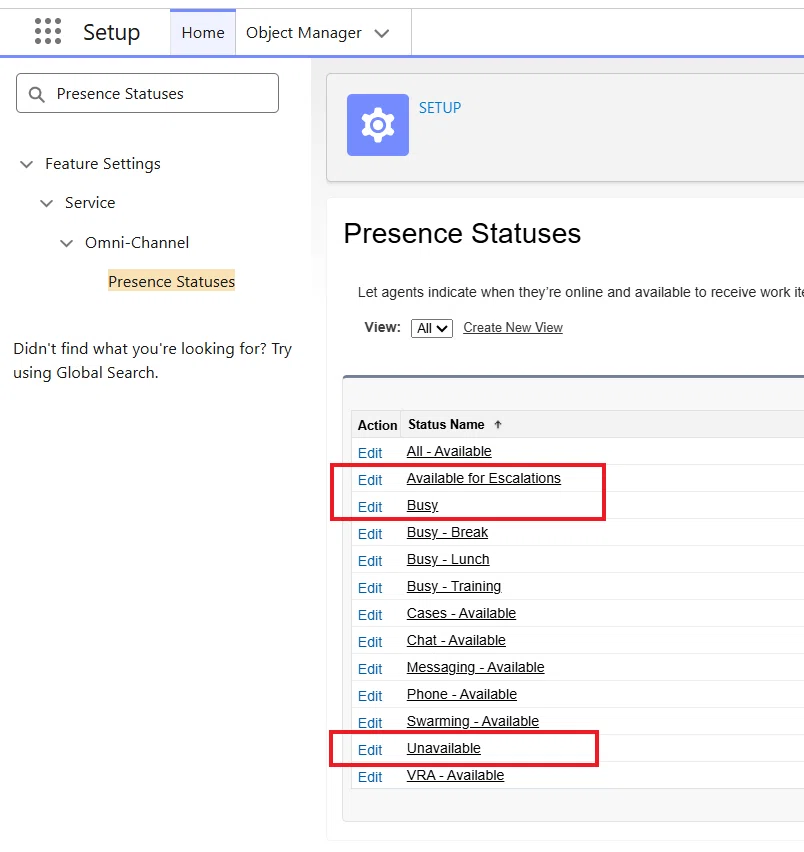Select Presence Statuses in the sidebar tree
Image resolution: width=804 pixels, height=852 pixels.
click(172, 281)
